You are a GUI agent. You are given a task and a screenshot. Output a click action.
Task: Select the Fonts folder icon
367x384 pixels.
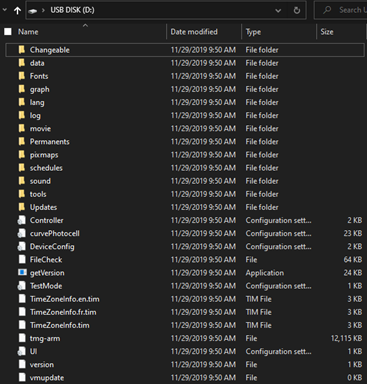[x=22, y=76]
